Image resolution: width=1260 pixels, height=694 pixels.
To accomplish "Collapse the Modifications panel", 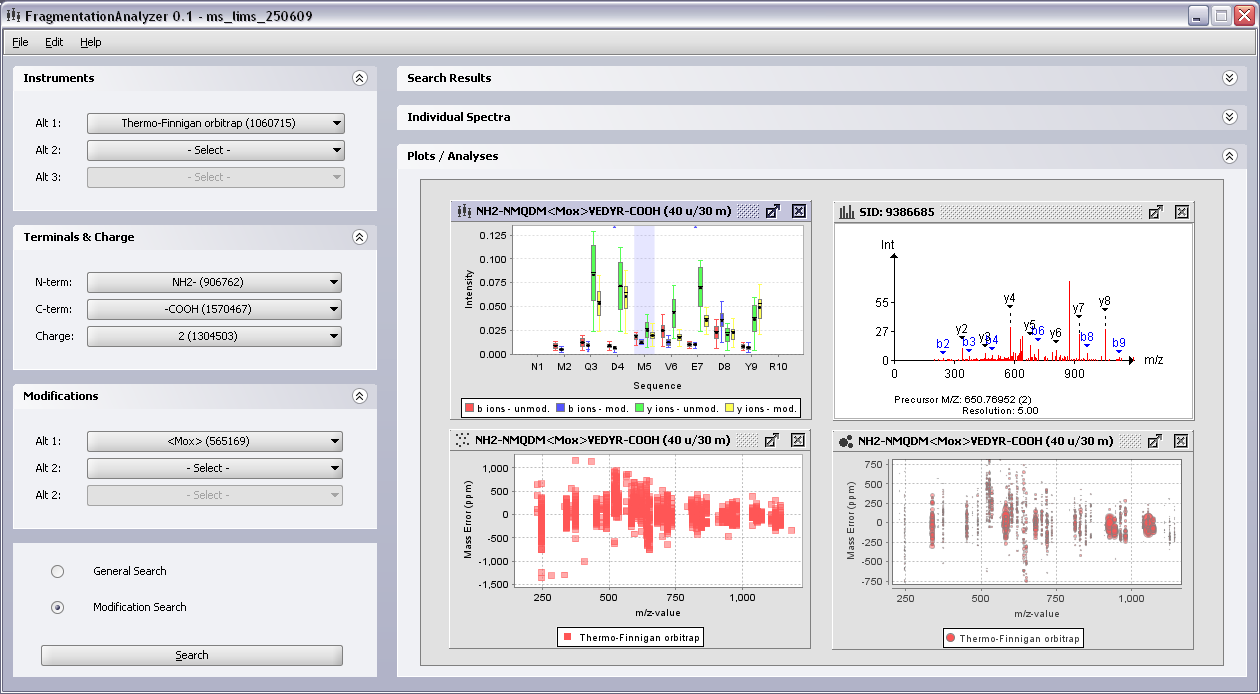I will 360,396.
